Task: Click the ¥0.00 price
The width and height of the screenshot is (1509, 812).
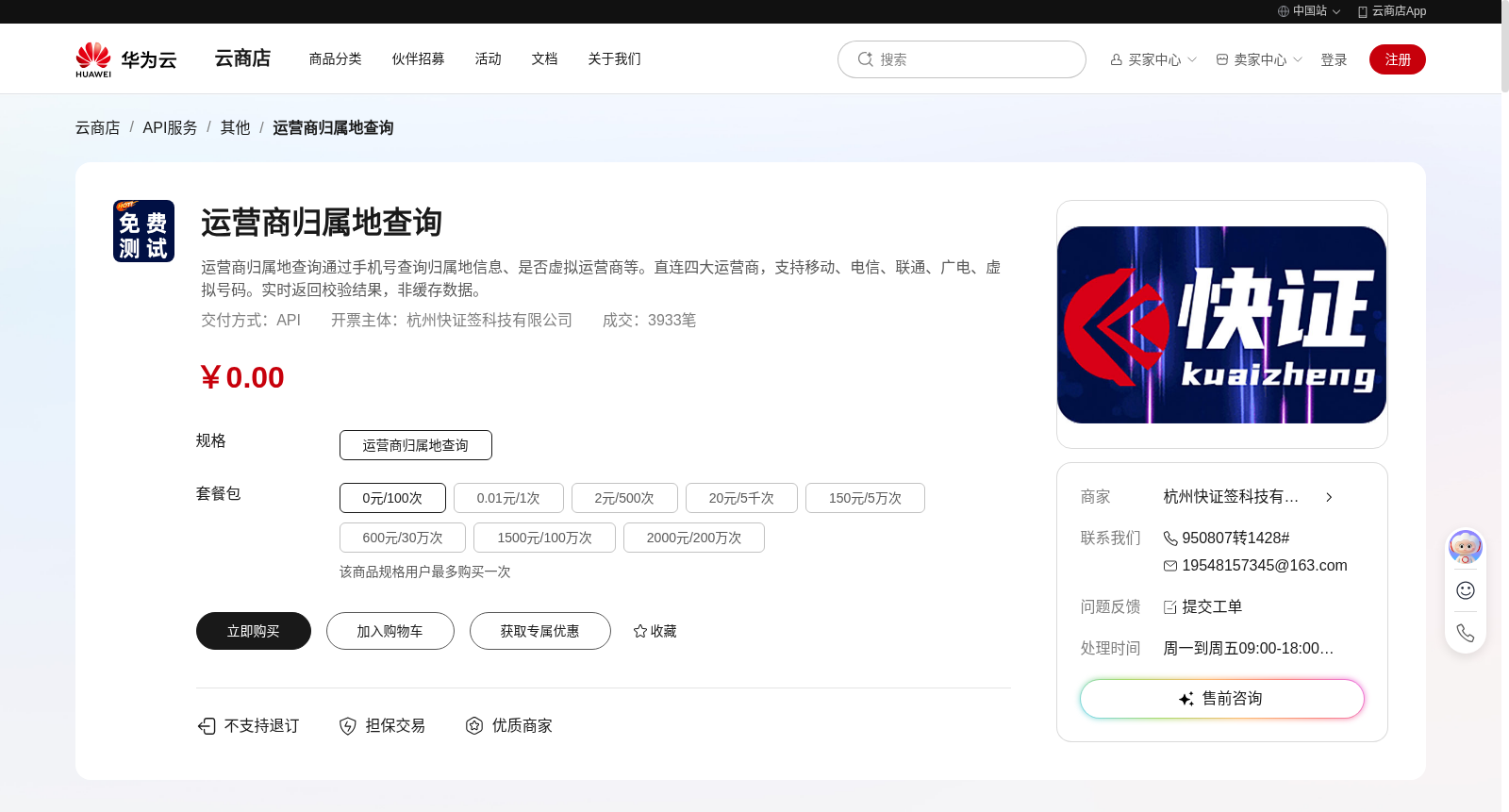Action: pos(242,377)
